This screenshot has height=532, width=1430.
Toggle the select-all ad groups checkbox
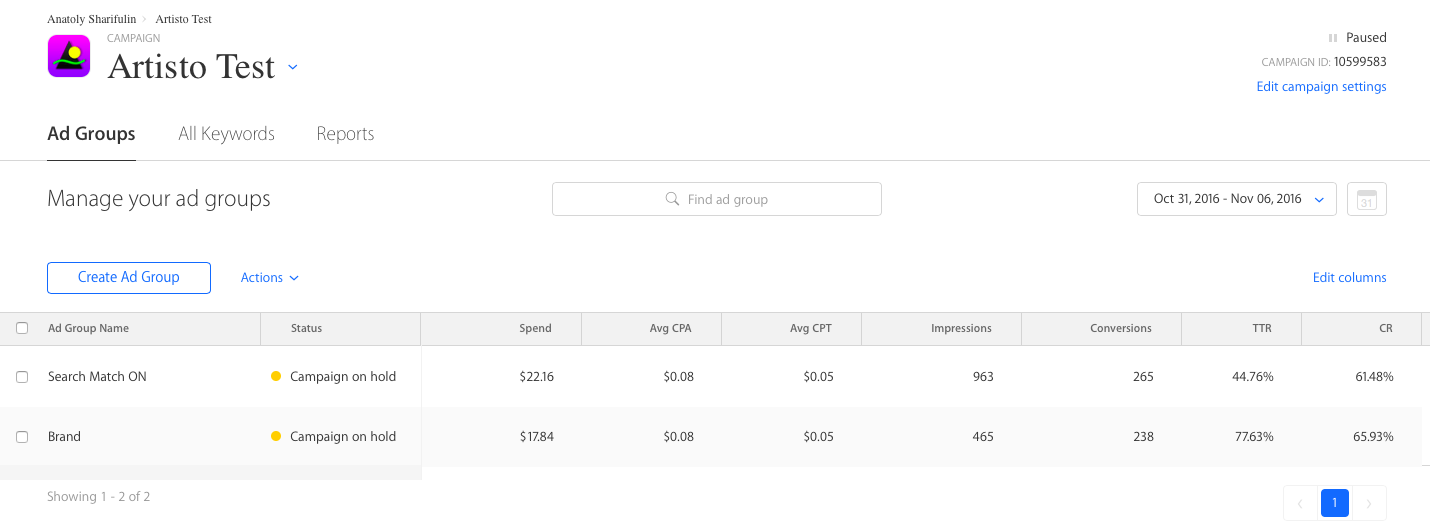click(x=22, y=328)
